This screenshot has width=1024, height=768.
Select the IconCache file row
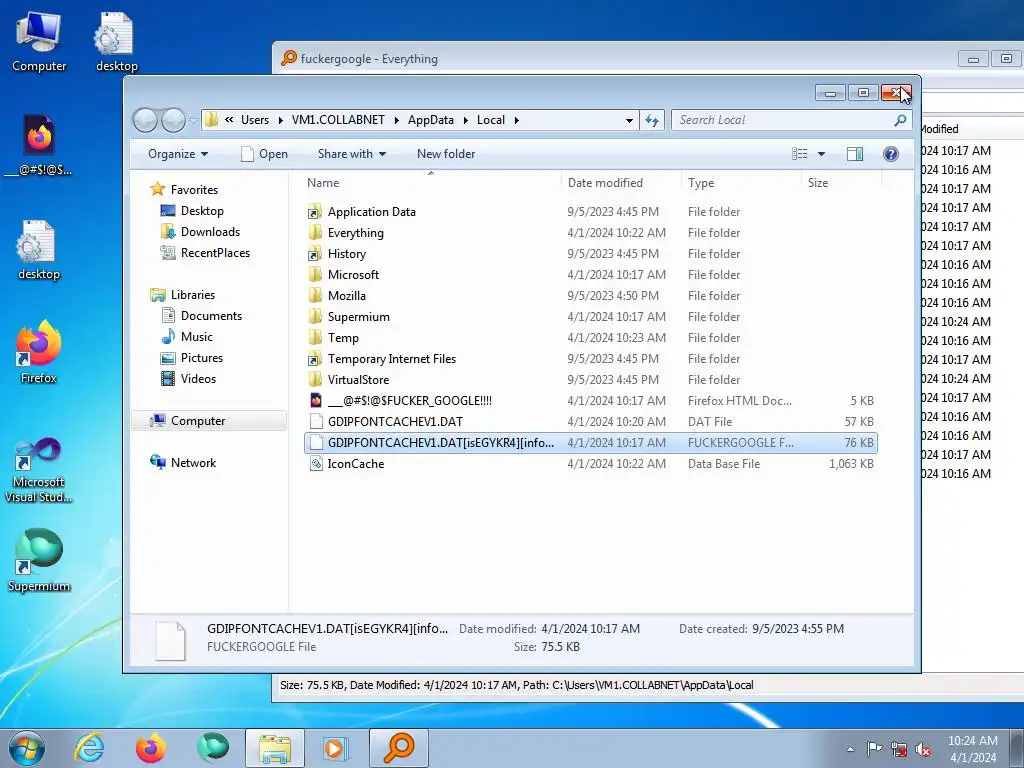(590, 464)
